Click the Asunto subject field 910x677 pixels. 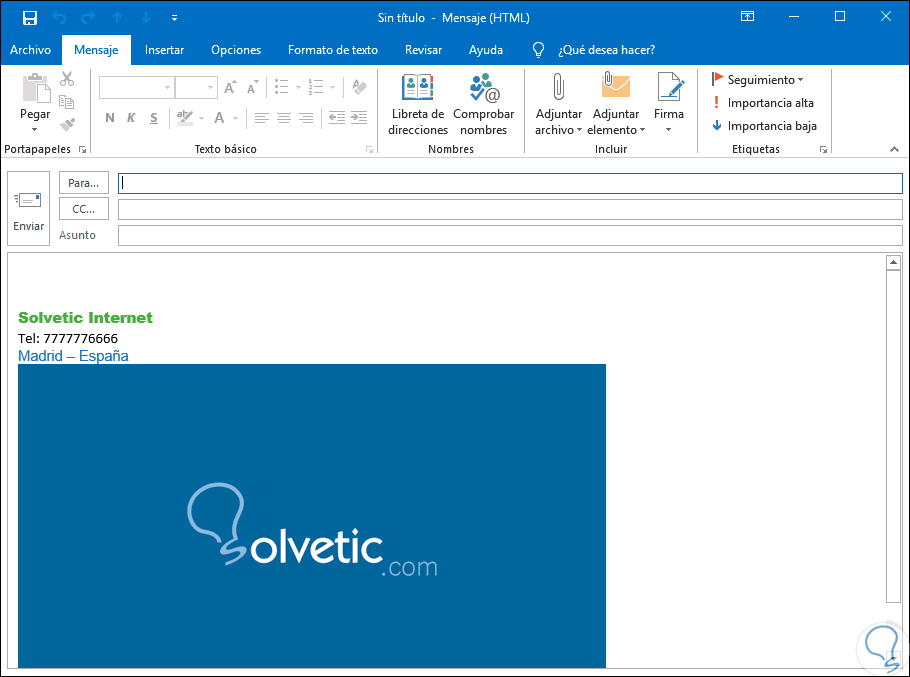[x=510, y=236]
